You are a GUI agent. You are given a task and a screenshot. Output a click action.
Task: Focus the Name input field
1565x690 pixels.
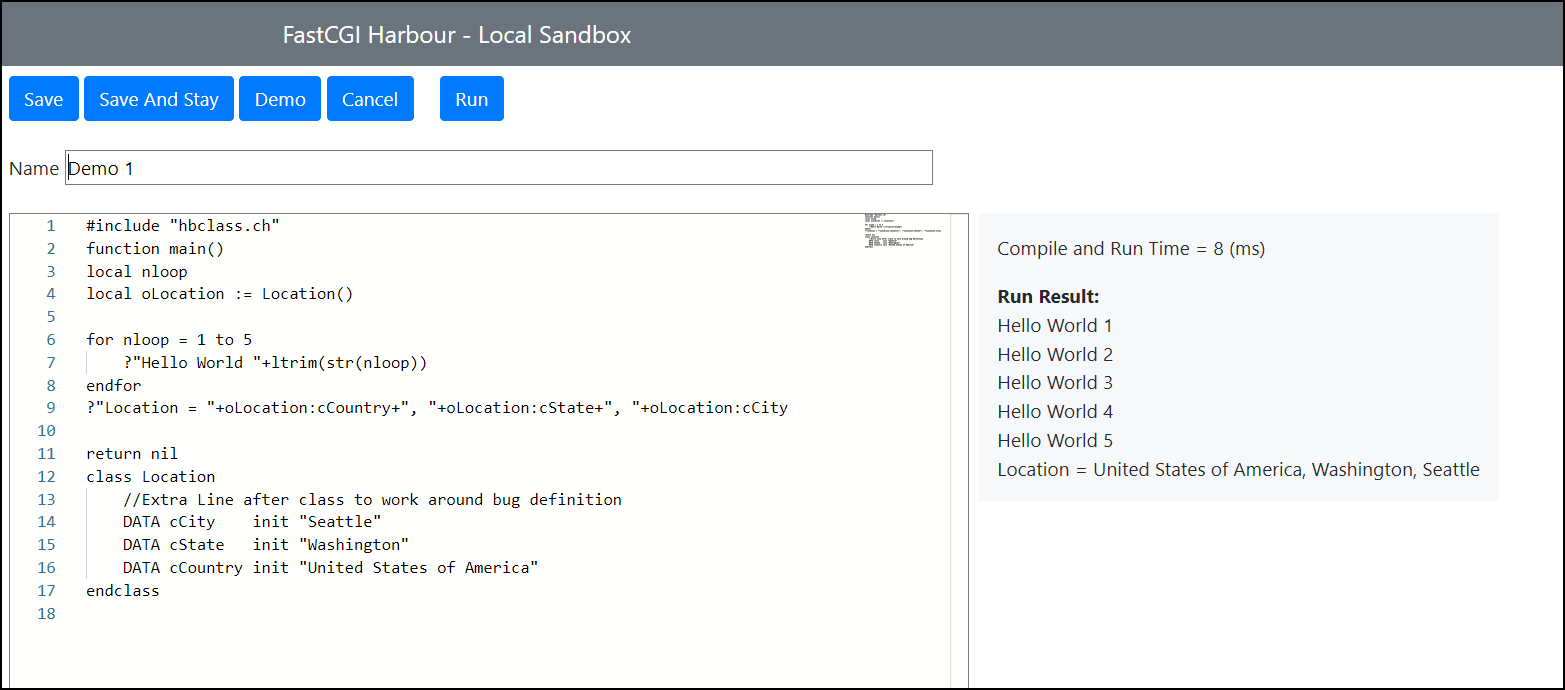coord(498,168)
